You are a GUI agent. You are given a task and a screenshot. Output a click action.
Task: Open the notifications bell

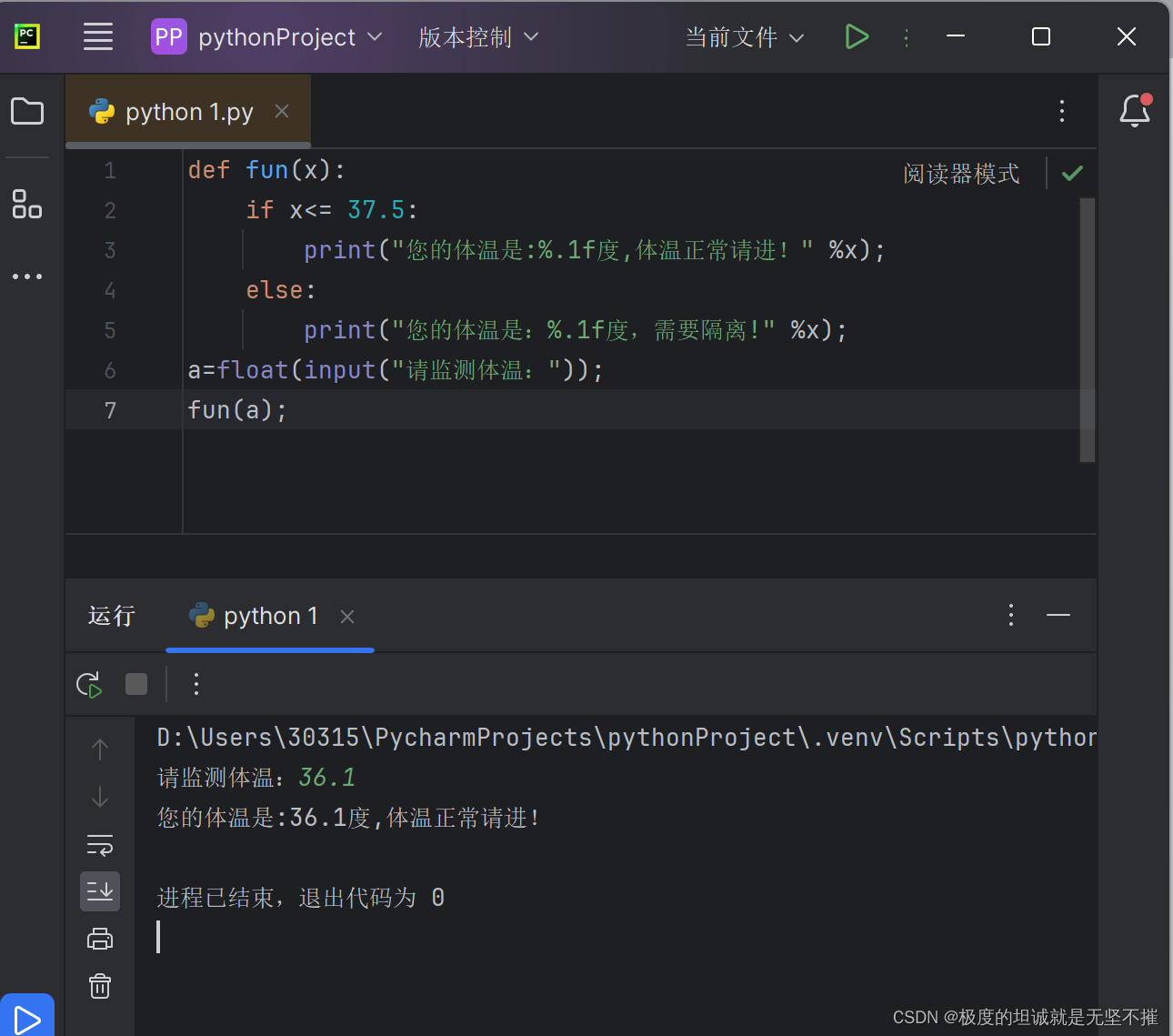(x=1135, y=111)
